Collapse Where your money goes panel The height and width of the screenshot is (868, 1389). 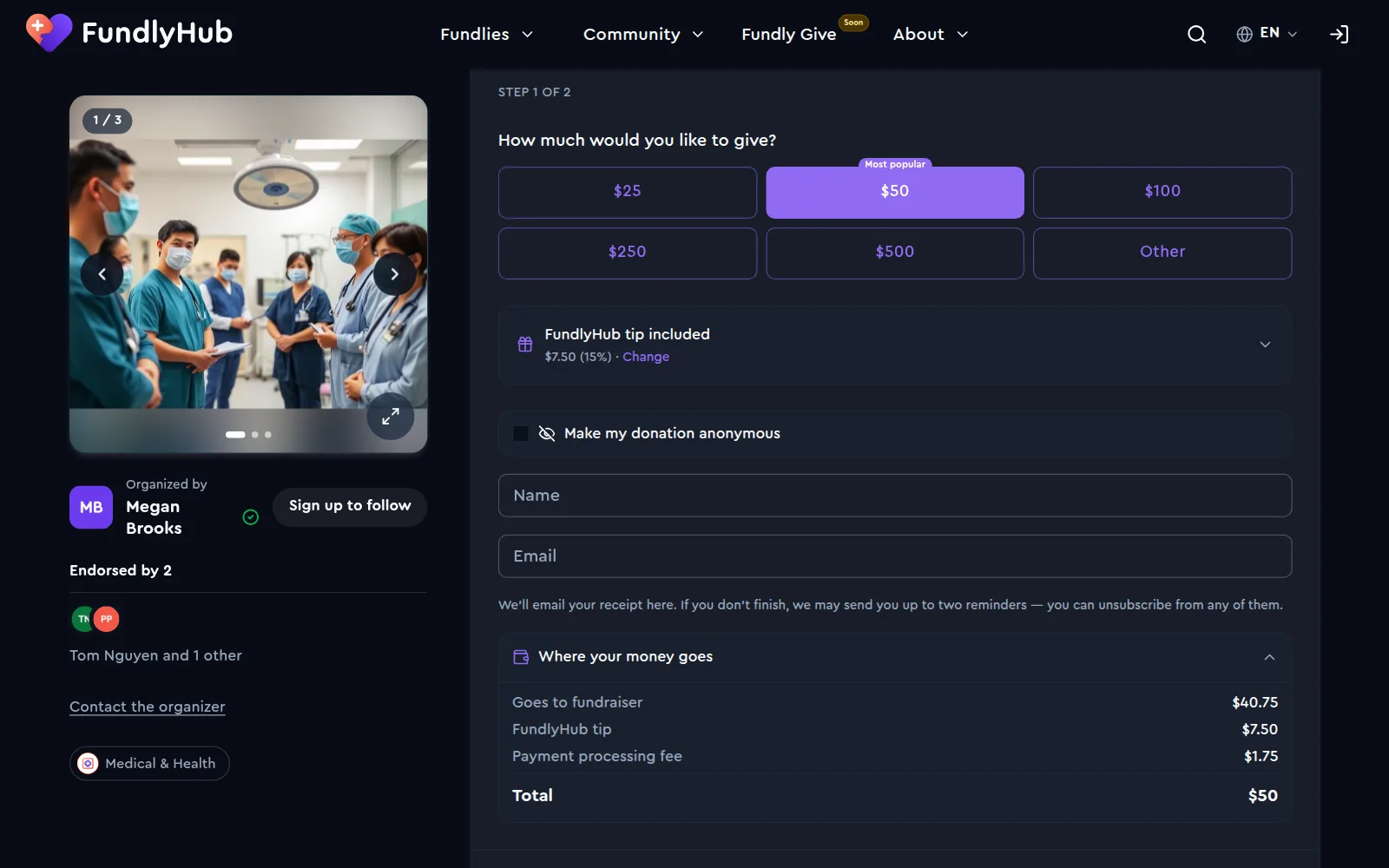pos(1269,657)
